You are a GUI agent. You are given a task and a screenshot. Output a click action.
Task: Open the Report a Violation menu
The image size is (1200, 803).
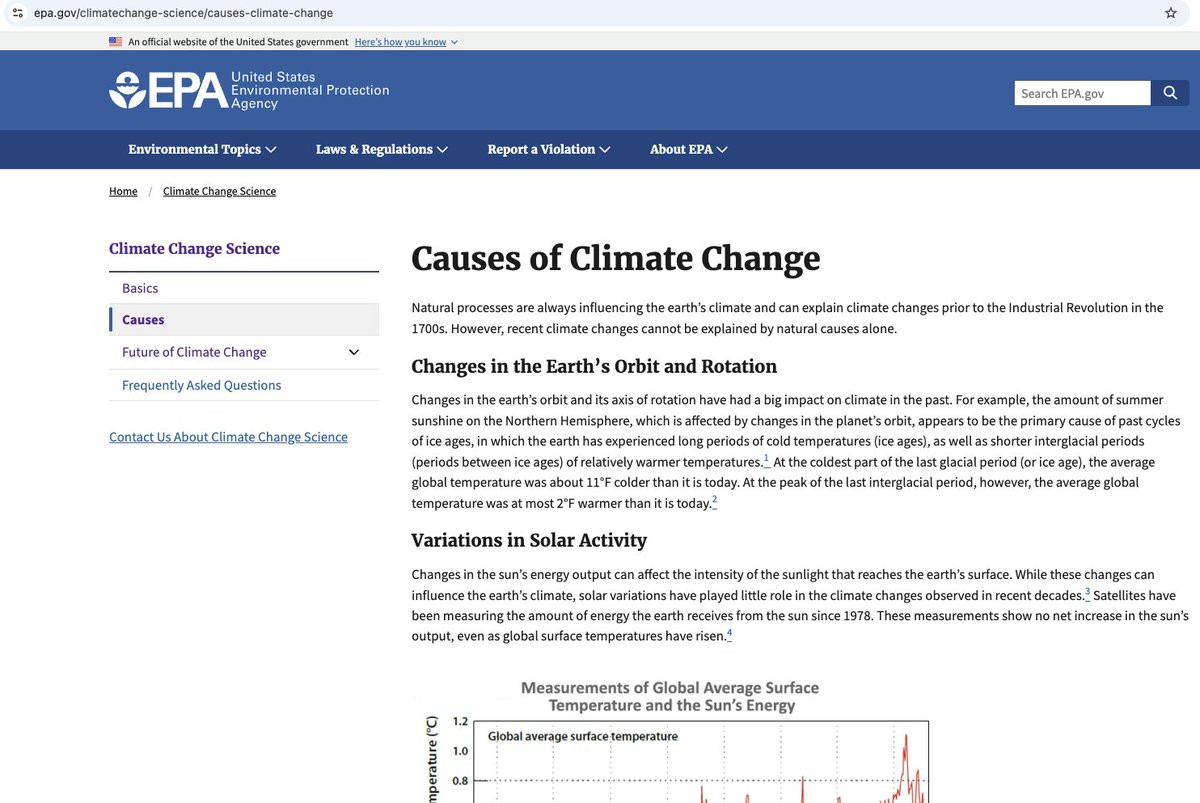point(548,149)
